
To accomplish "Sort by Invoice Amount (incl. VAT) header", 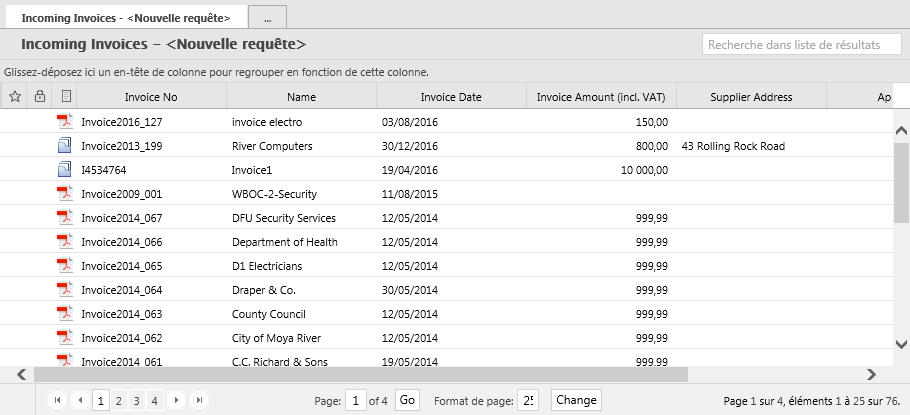I will click(601, 97).
